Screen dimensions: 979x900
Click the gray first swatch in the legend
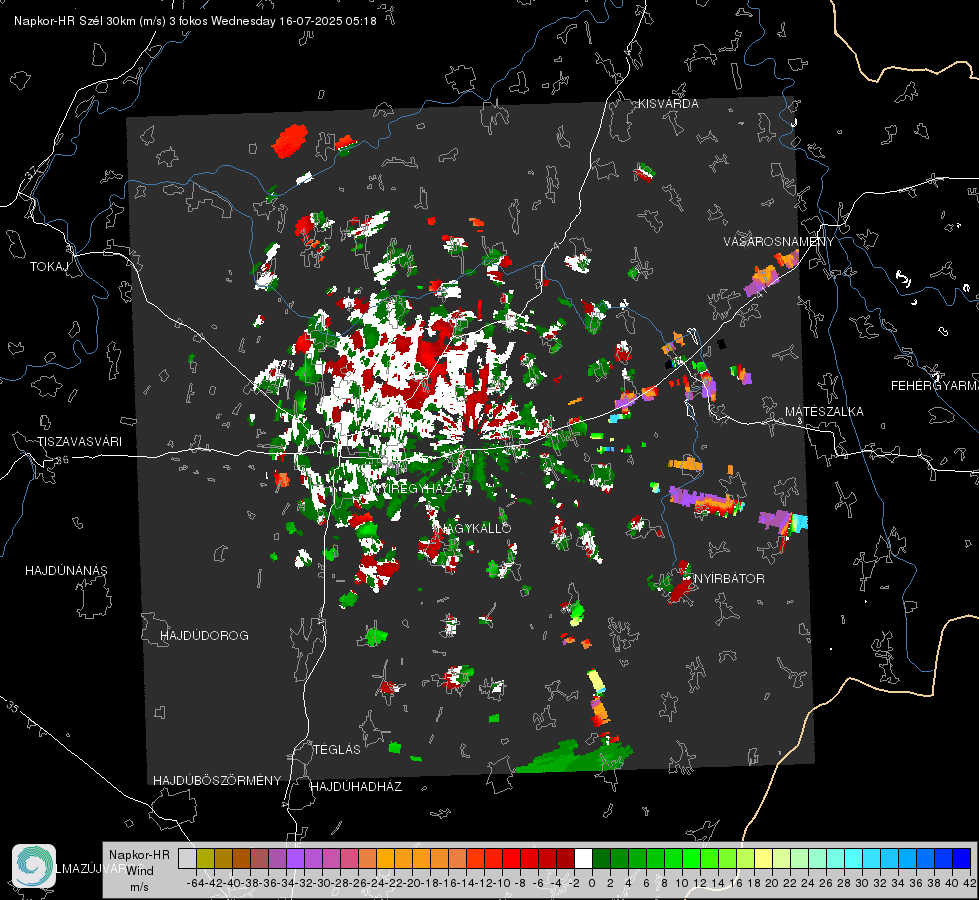pyautogui.click(x=187, y=858)
